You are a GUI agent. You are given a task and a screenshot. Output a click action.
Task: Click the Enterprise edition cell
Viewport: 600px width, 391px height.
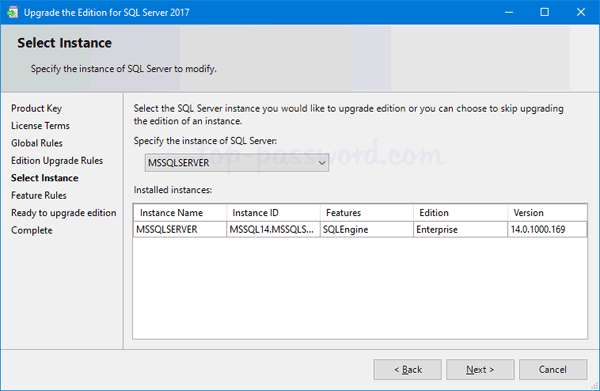tap(460, 229)
